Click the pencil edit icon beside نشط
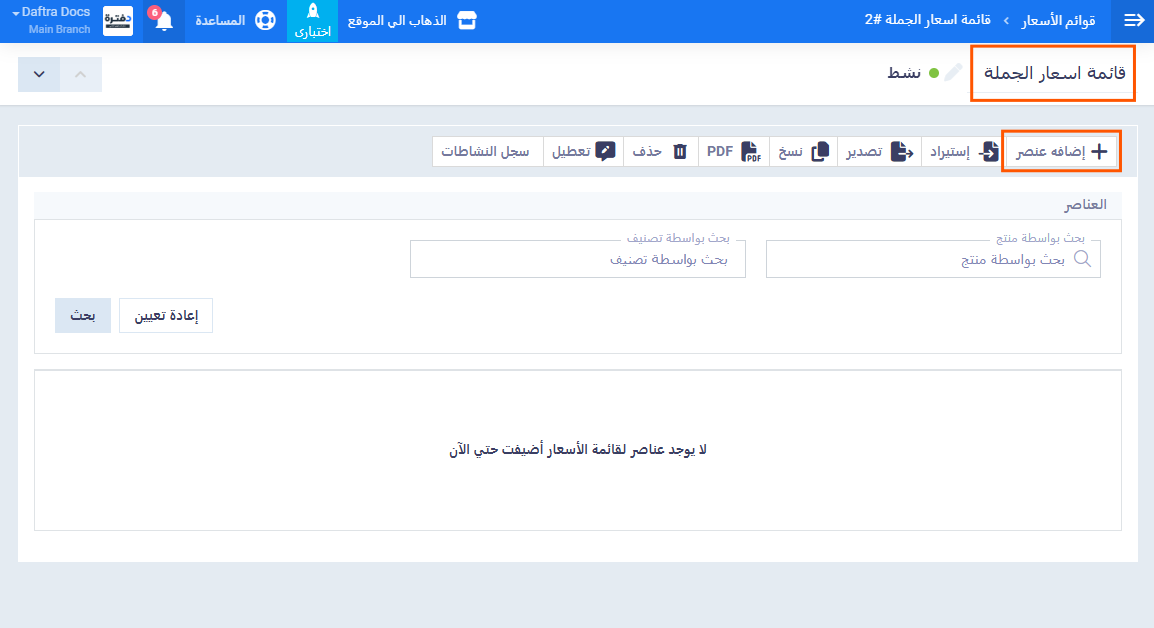Image resolution: width=1154 pixels, height=628 pixels. click(953, 73)
